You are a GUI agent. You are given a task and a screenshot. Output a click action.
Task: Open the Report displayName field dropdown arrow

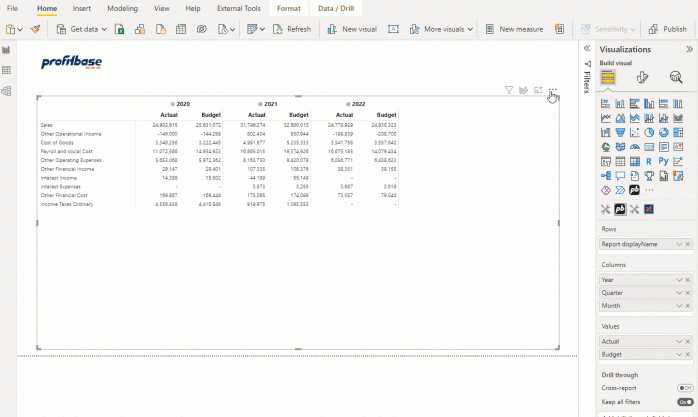coord(680,244)
